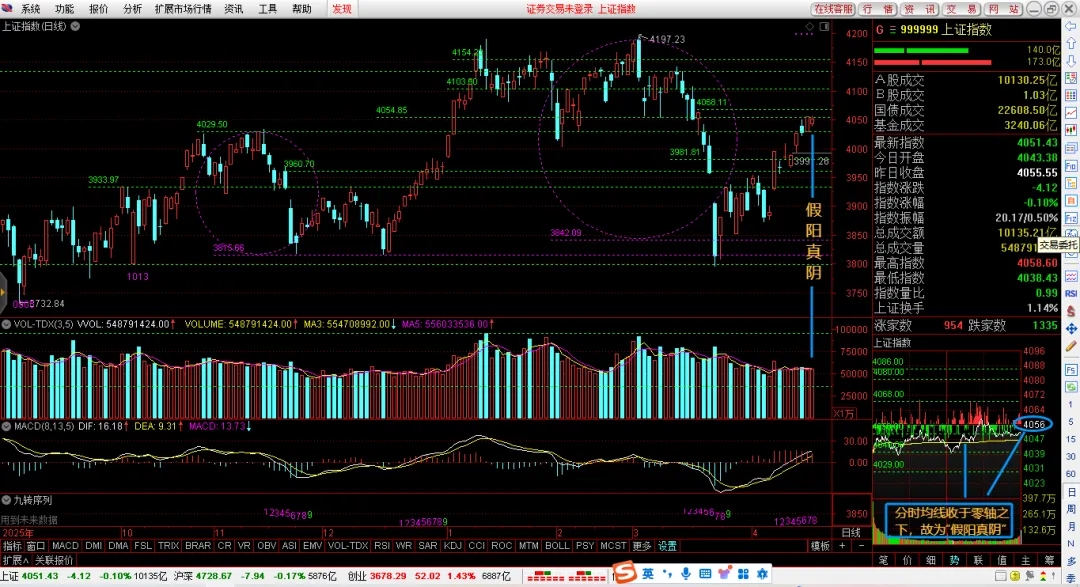This screenshot has width=1080, height=587.
Task: Open the 报价 menu
Action: pos(98,9)
